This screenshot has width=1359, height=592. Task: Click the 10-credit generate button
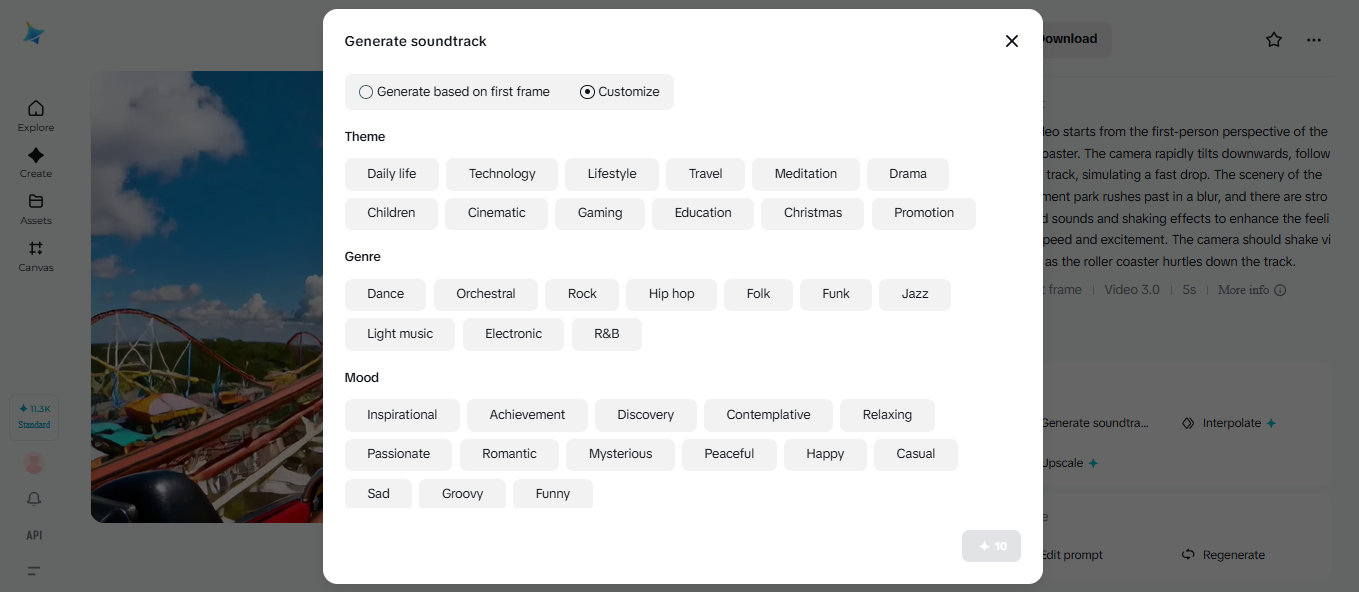pos(991,546)
